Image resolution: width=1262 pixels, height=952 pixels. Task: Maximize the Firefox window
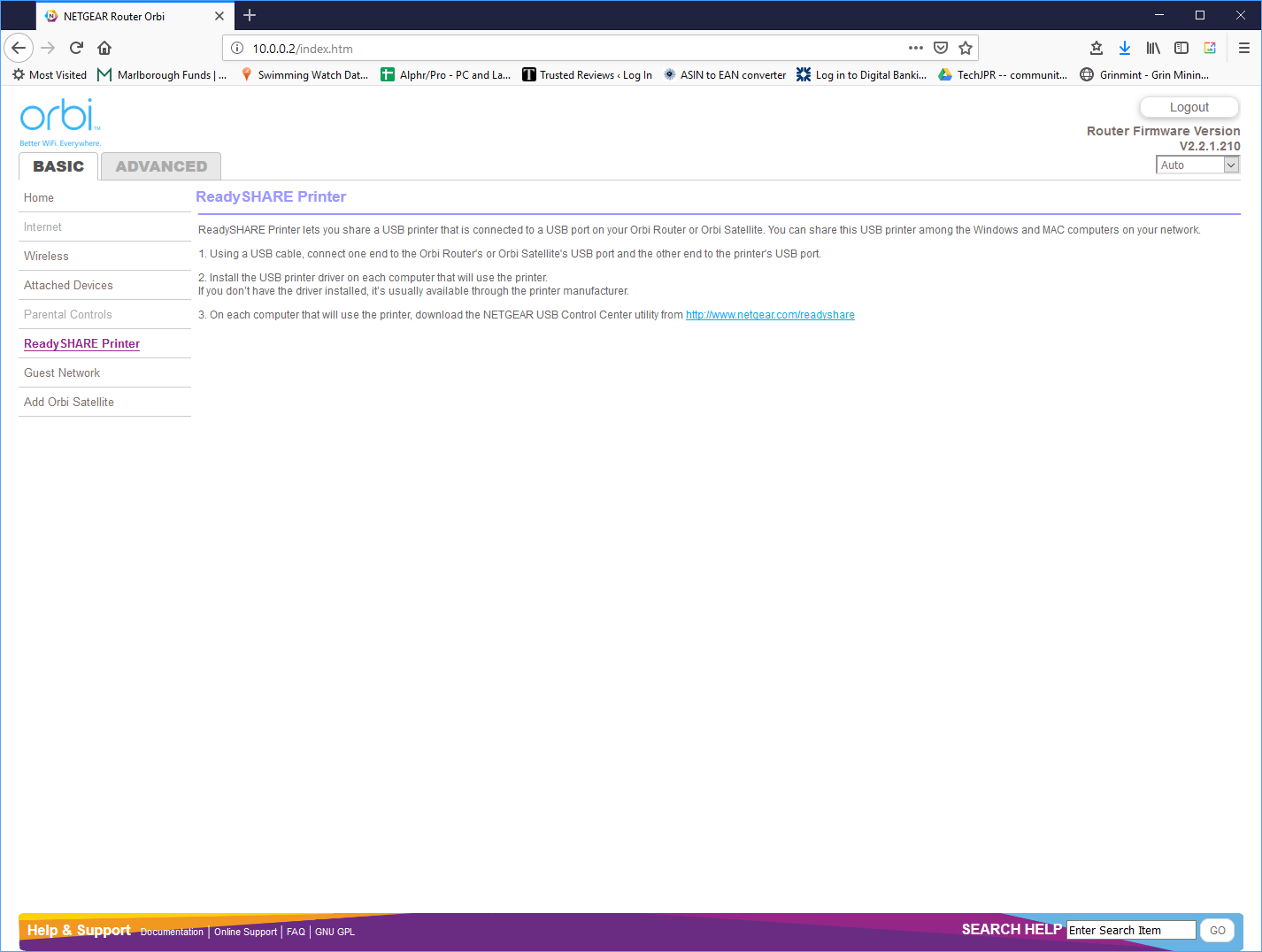click(1200, 15)
